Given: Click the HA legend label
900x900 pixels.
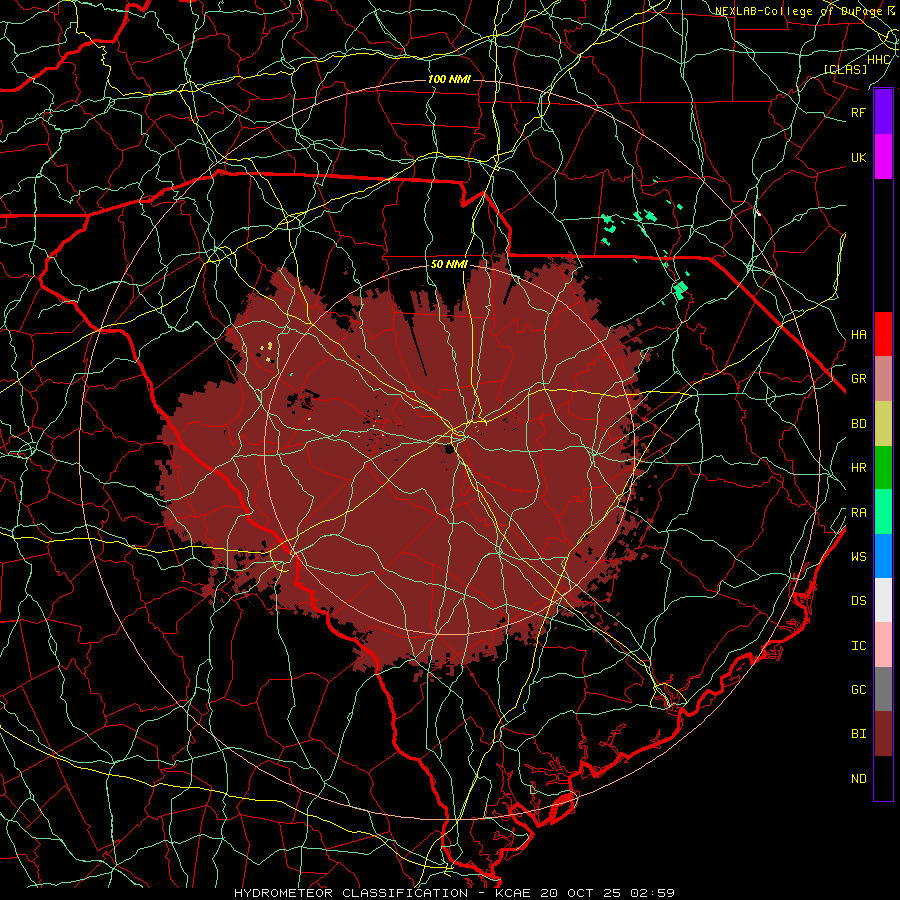Looking at the screenshot, I should (x=858, y=334).
